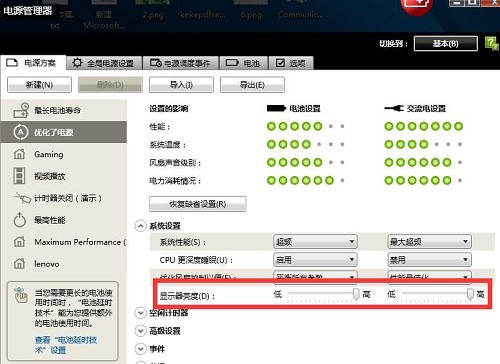Select 视频播放 plan label

[50, 176]
